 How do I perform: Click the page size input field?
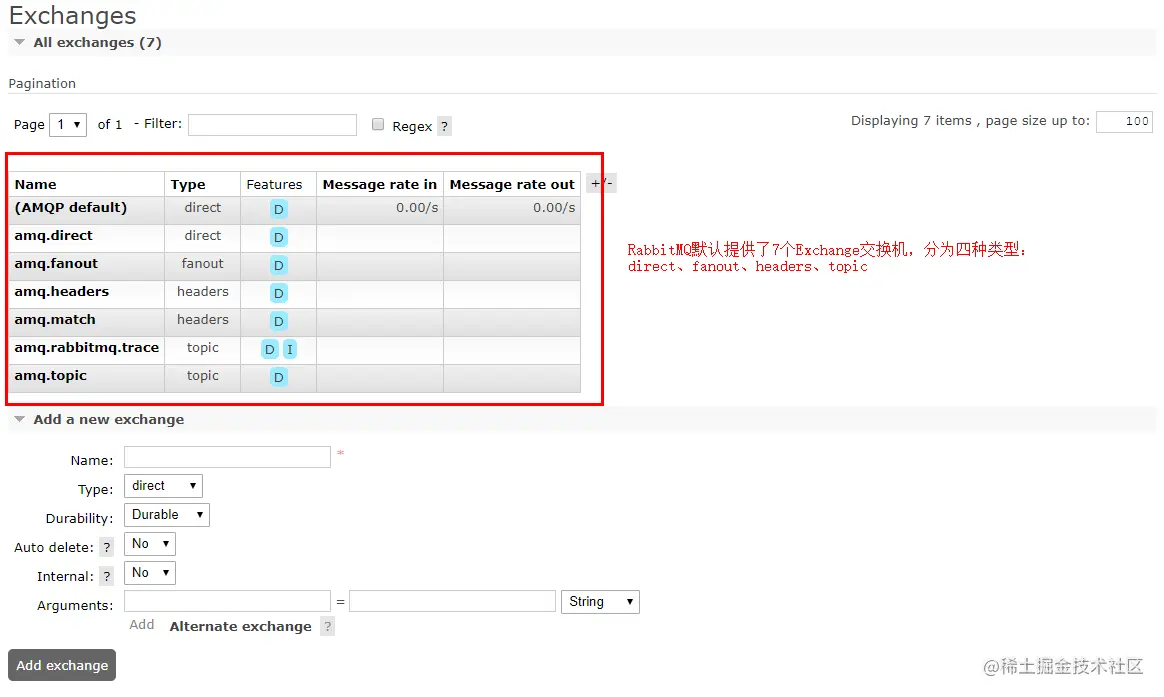tap(1125, 122)
